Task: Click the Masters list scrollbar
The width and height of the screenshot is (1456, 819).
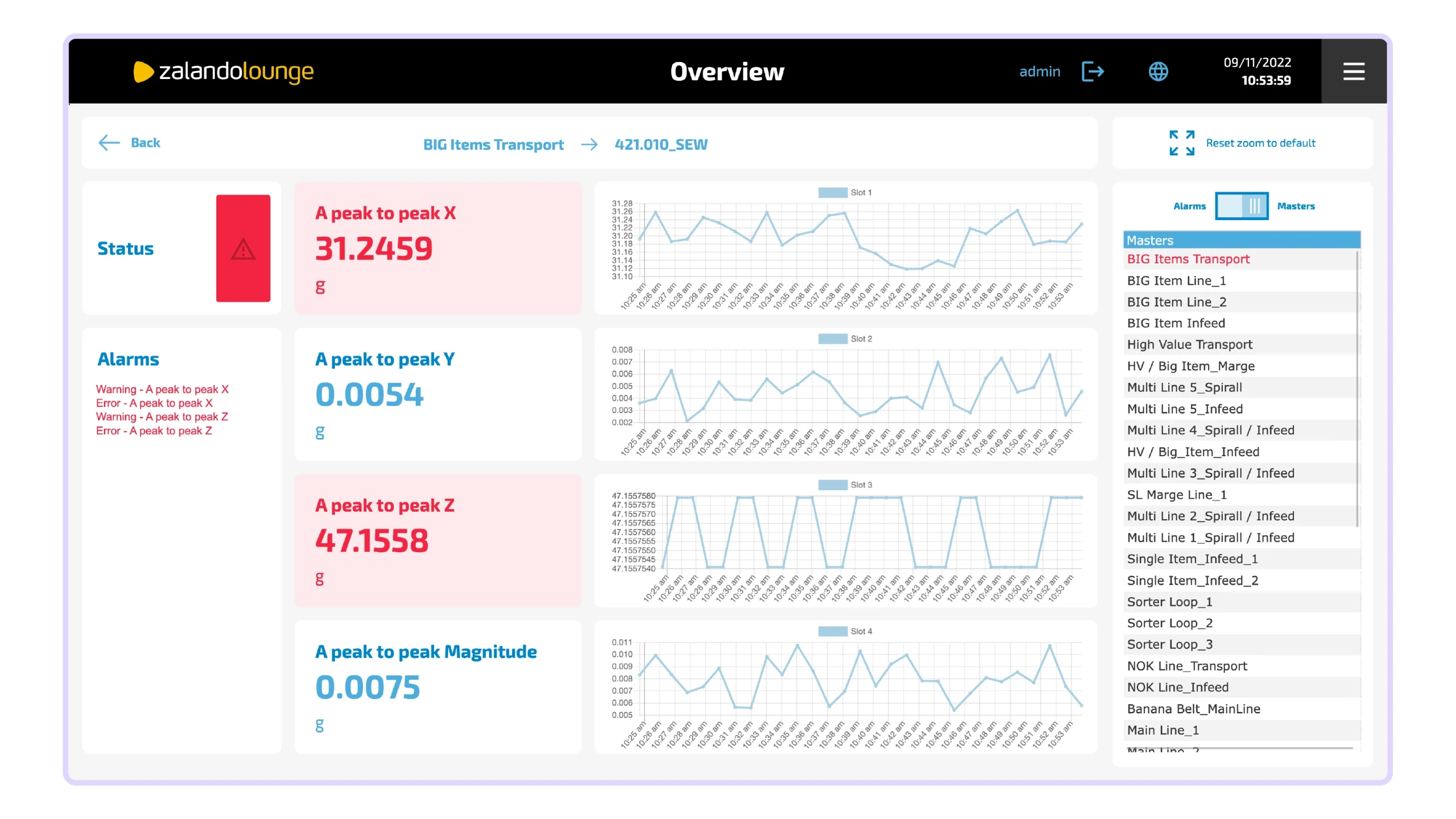Action: (1358, 389)
